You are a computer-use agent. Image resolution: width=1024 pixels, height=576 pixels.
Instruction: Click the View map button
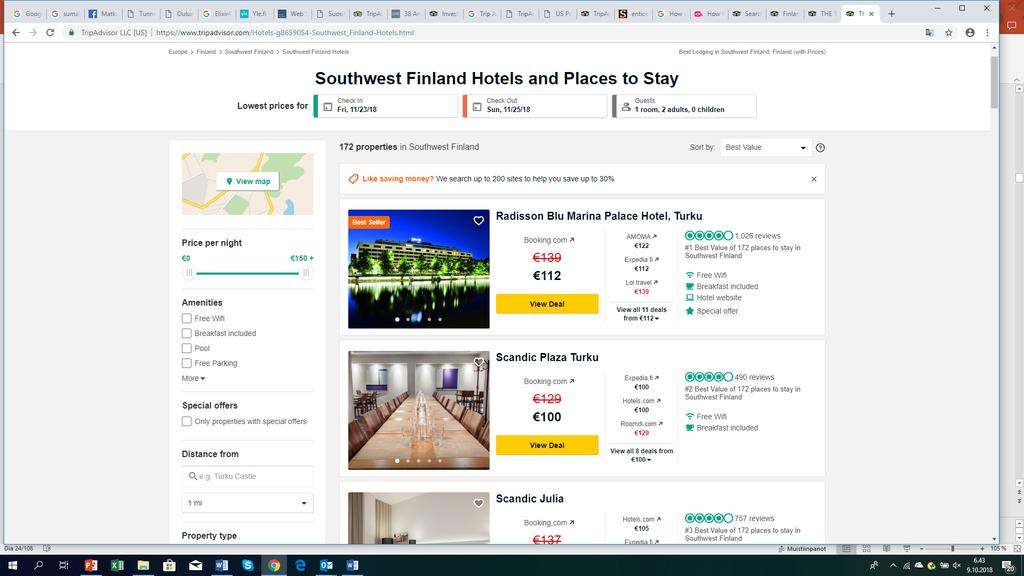[248, 182]
